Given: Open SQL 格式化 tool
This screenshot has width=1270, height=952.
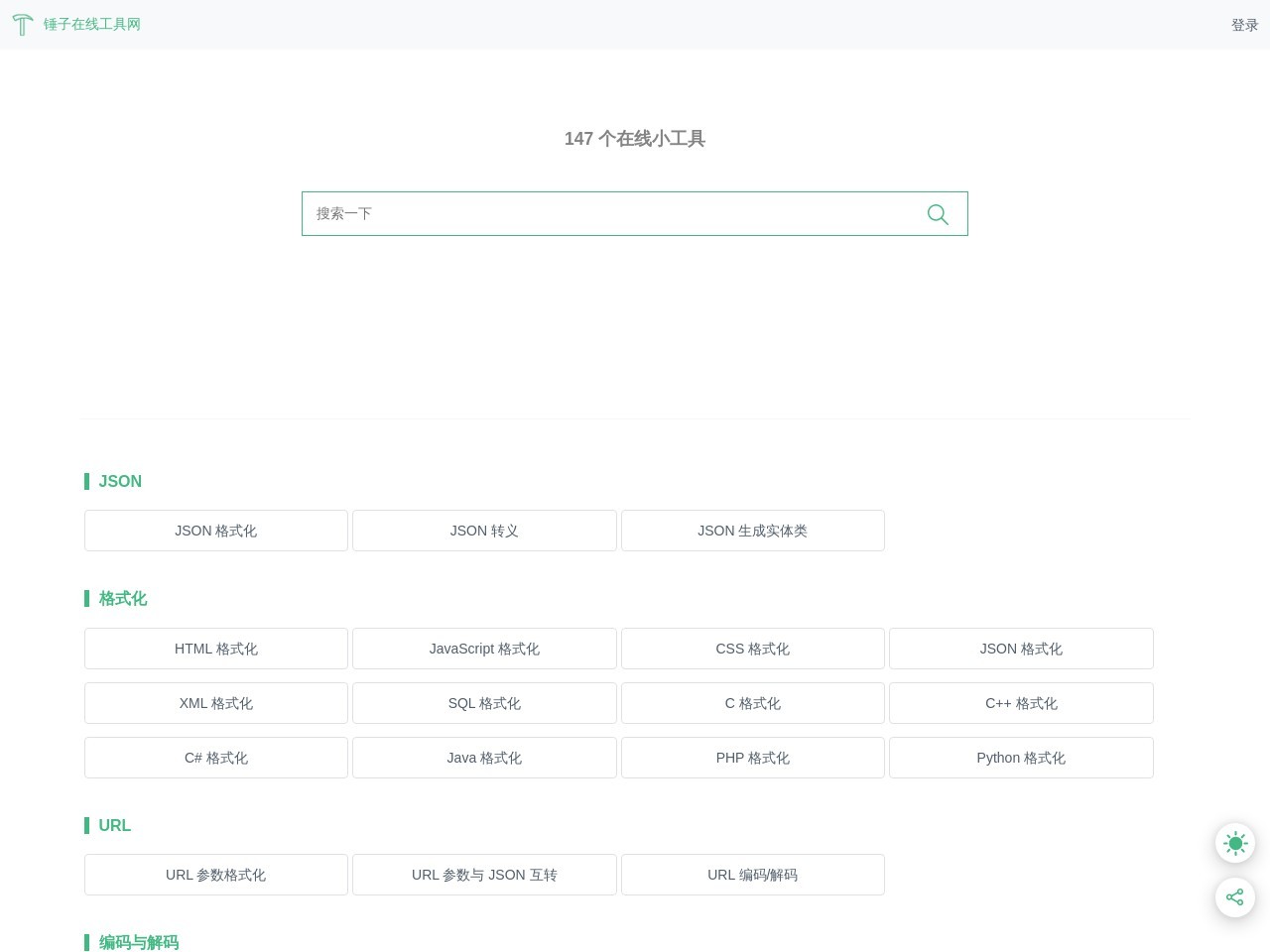Looking at the screenshot, I should click(x=484, y=703).
